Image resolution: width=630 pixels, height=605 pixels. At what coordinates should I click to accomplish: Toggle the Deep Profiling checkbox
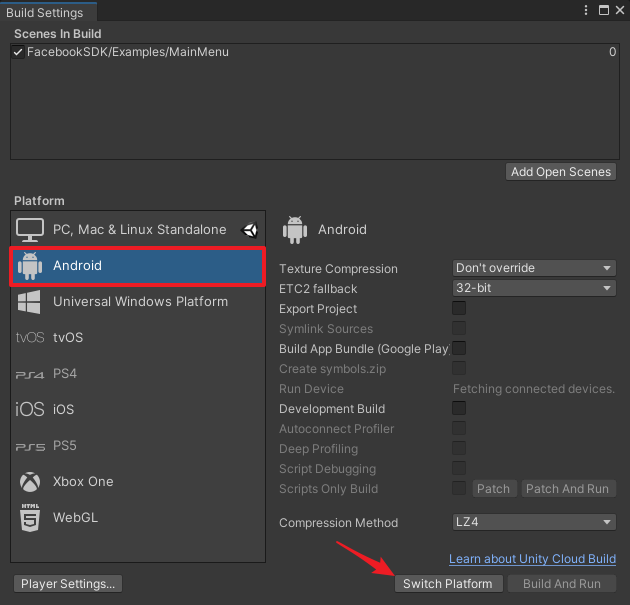(x=459, y=448)
